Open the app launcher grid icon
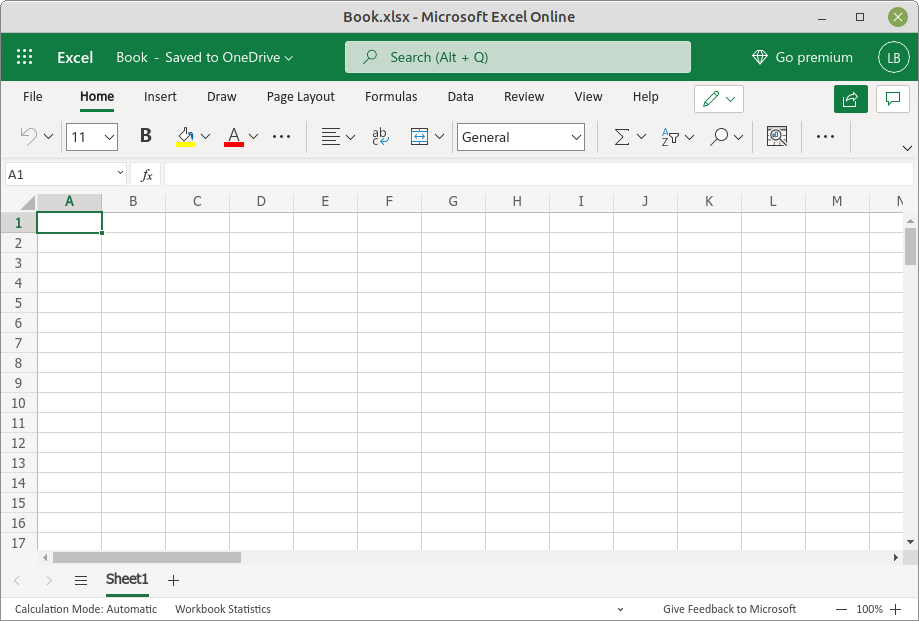 tap(25, 57)
